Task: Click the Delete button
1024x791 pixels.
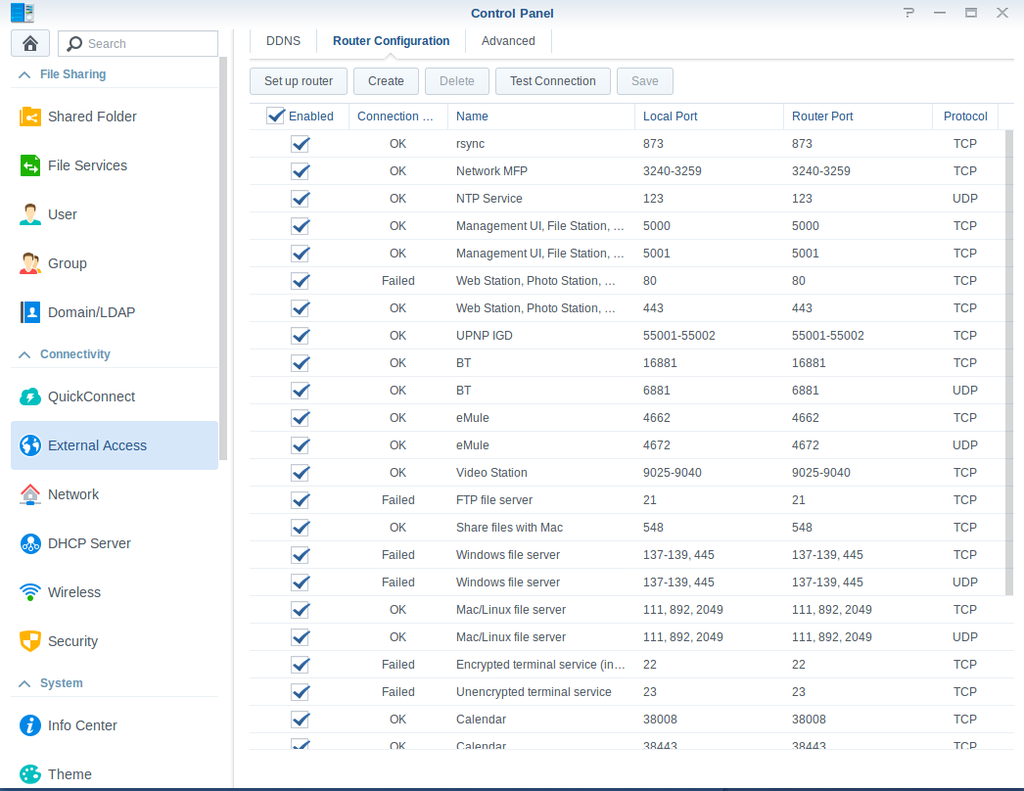Action: pyautogui.click(x=457, y=81)
